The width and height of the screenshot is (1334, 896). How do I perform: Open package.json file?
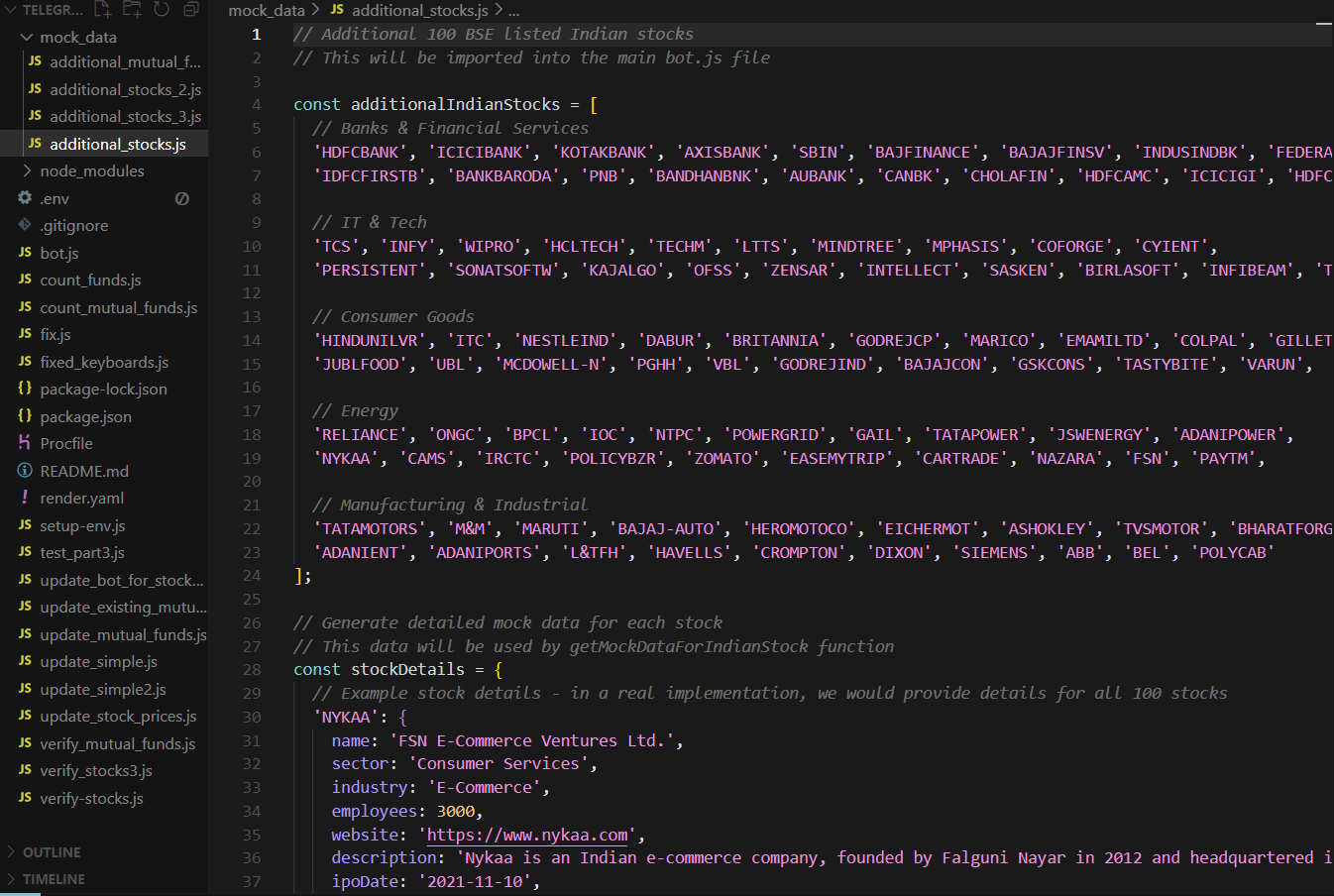click(85, 416)
